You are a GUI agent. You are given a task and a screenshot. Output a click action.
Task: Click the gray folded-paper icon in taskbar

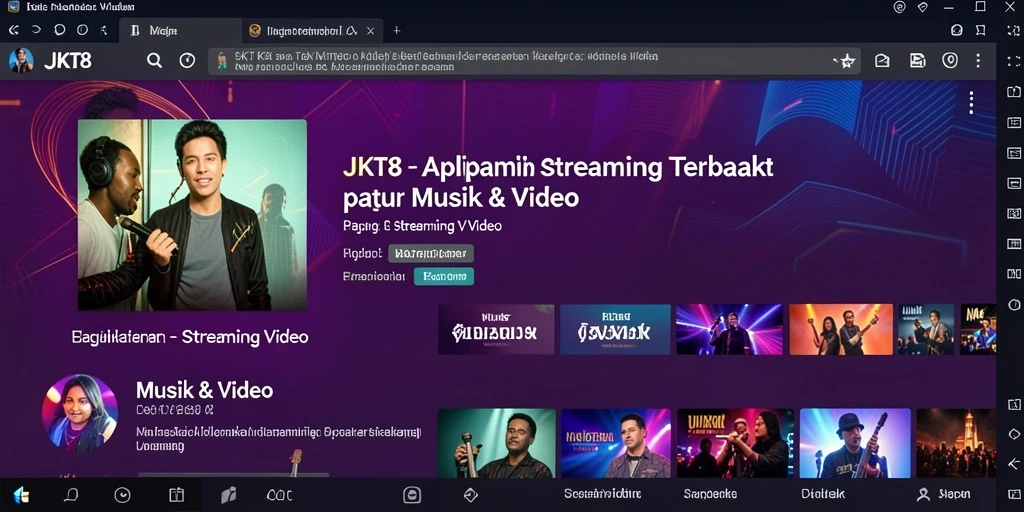(228, 496)
